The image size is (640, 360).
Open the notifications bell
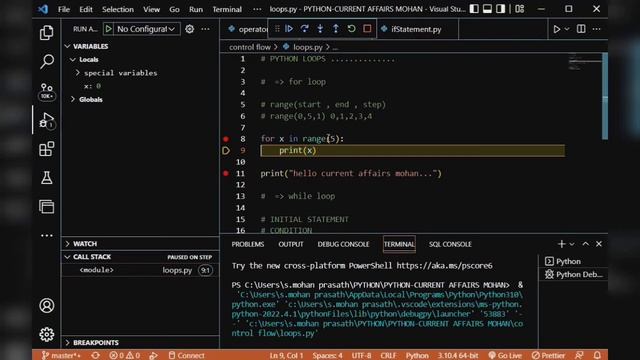pyautogui.click(x=597, y=355)
